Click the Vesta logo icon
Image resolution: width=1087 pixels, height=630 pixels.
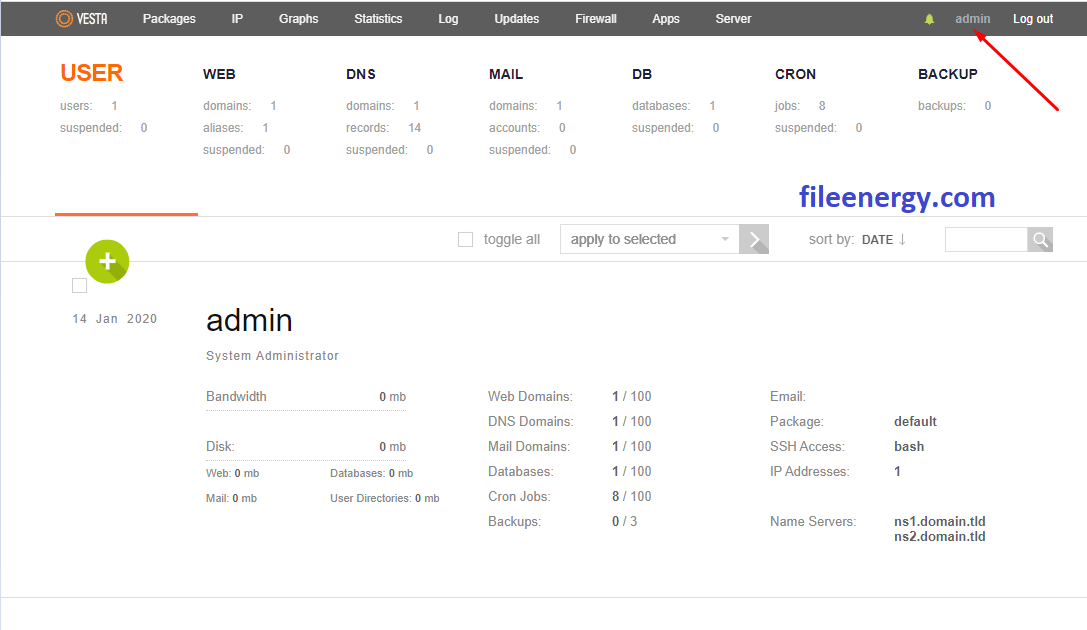[82, 19]
